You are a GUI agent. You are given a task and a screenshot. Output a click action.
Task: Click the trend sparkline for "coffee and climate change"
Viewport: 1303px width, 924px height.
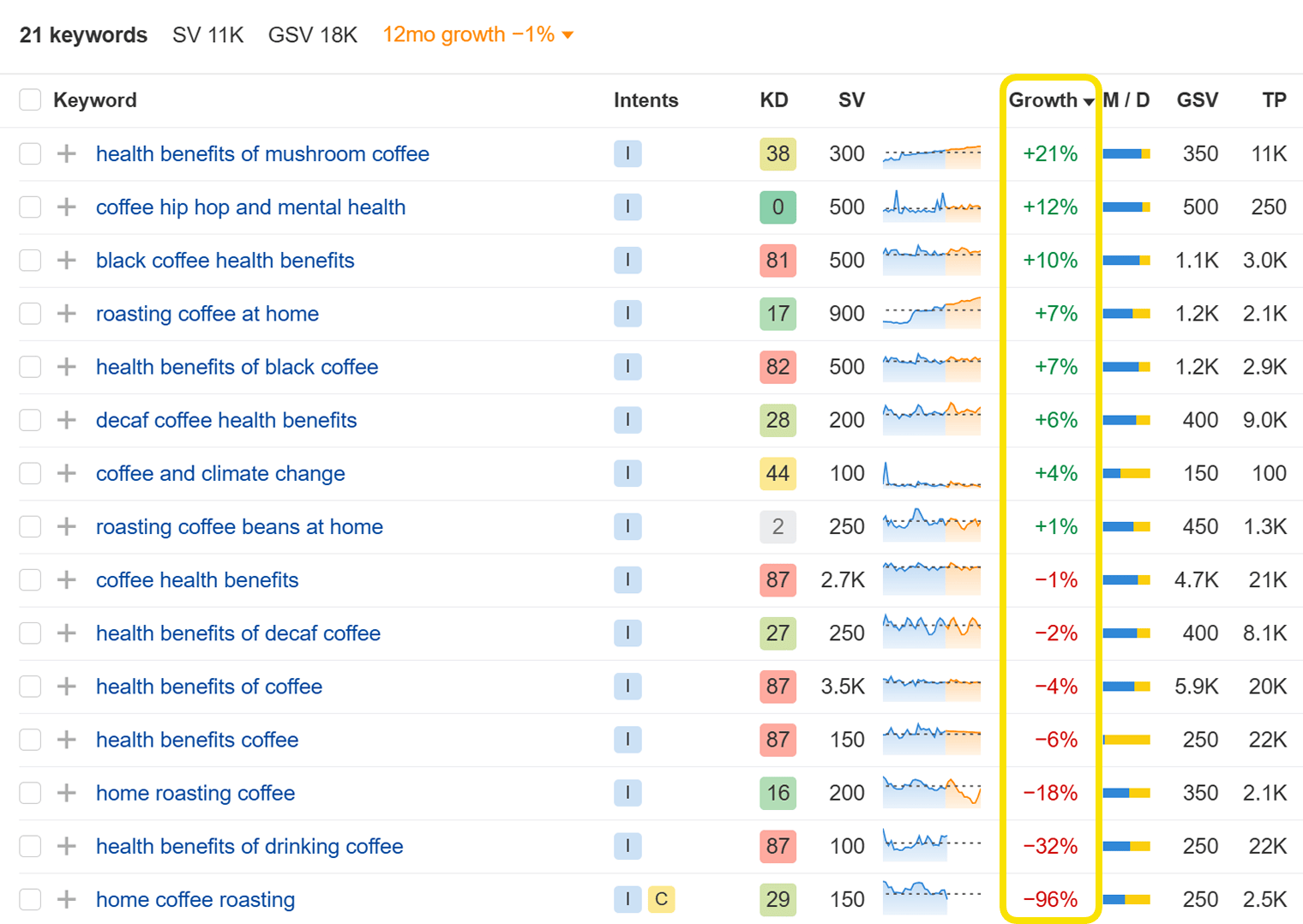click(x=931, y=473)
